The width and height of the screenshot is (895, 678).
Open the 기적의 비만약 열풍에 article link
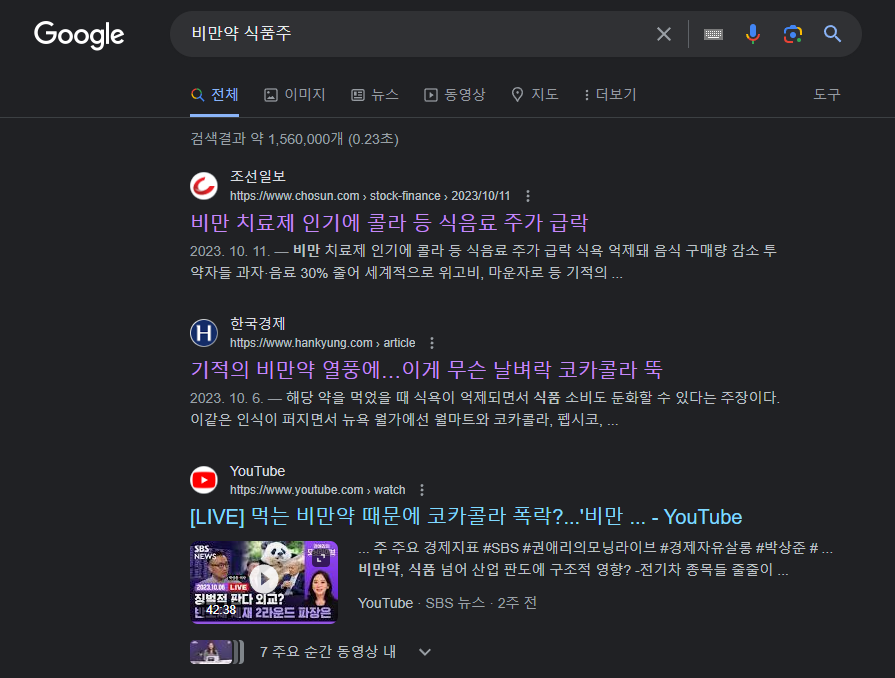[x=426, y=370]
